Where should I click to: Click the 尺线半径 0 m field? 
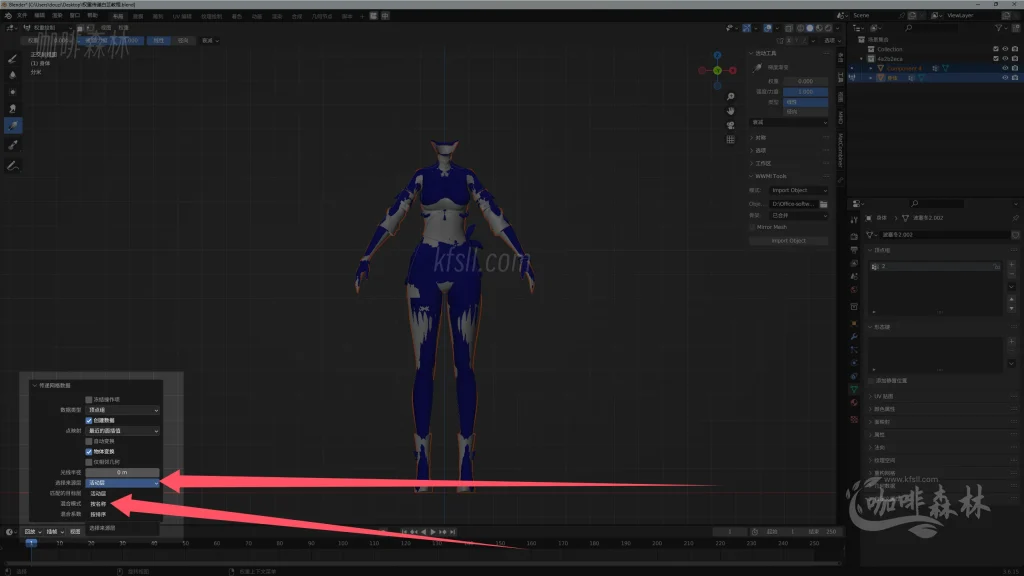click(122, 472)
